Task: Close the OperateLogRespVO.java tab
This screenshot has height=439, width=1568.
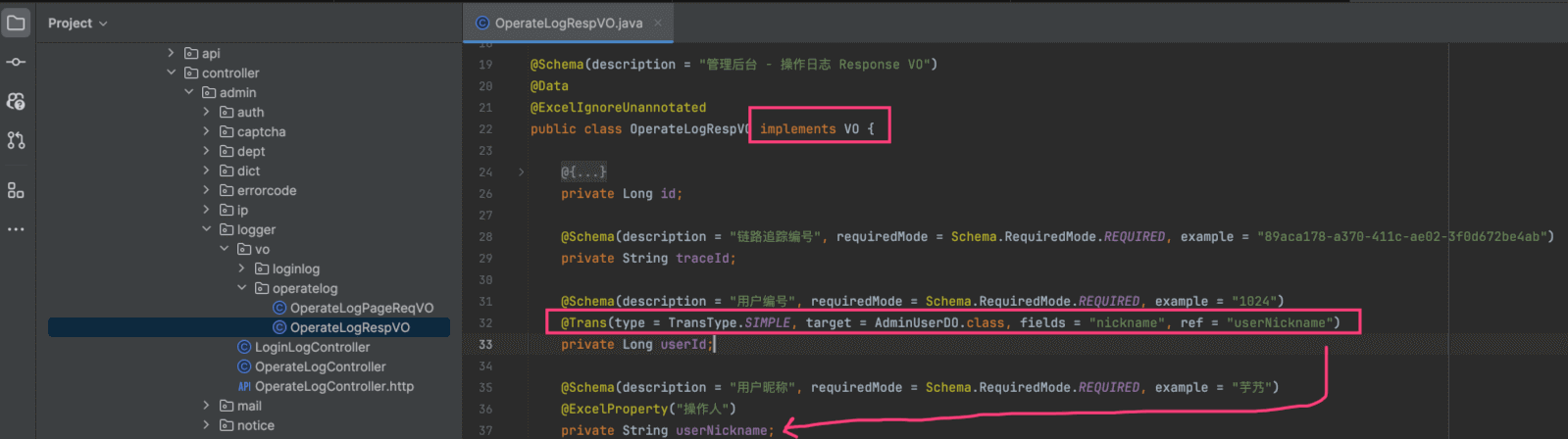Action: click(658, 23)
